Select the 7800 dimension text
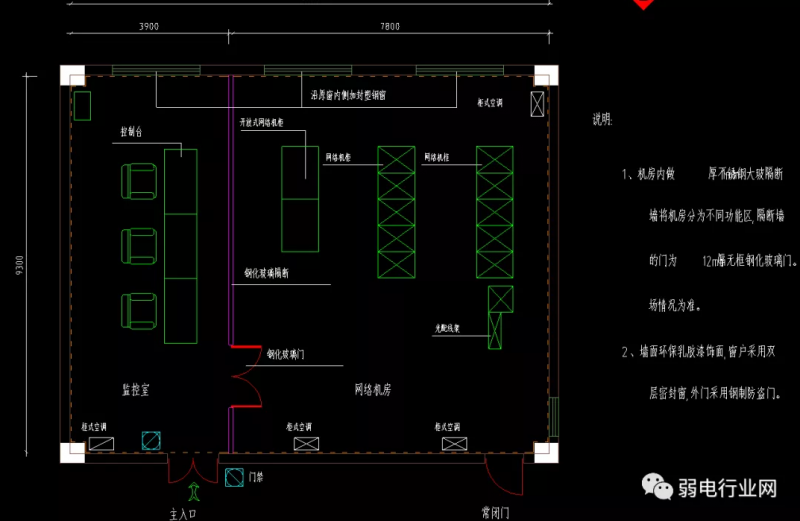This screenshot has height=521, width=800. click(x=389, y=26)
